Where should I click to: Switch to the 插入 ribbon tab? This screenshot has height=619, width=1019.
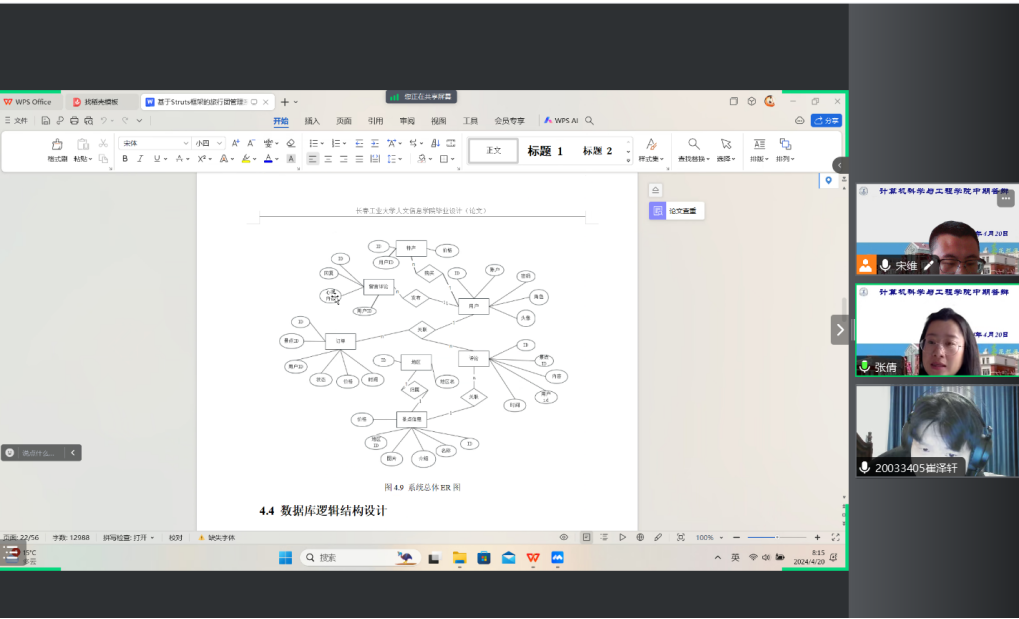[312, 121]
